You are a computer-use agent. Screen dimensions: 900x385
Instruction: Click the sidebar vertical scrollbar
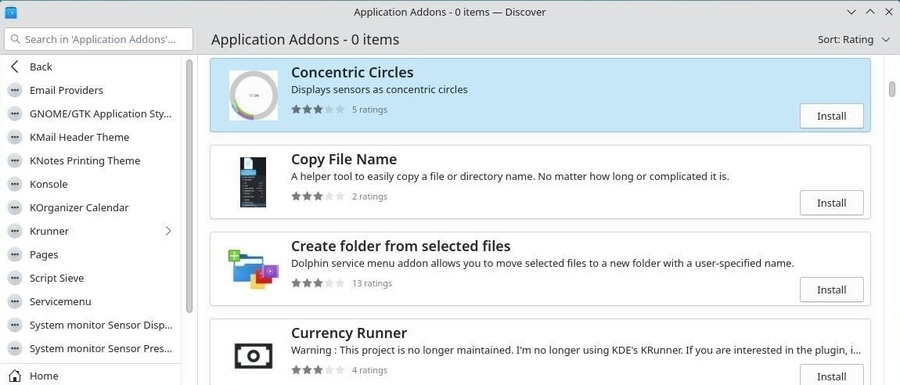coord(189,186)
